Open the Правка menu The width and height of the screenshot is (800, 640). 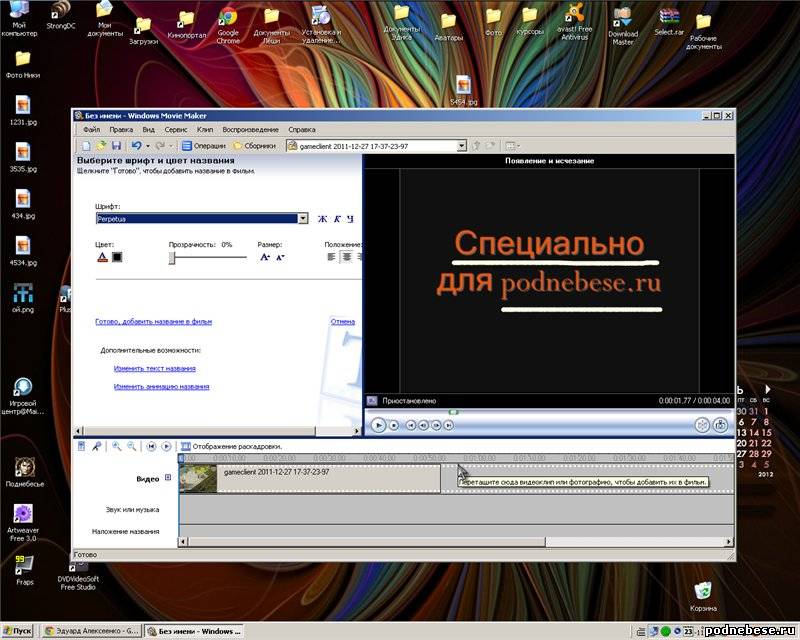(x=121, y=130)
